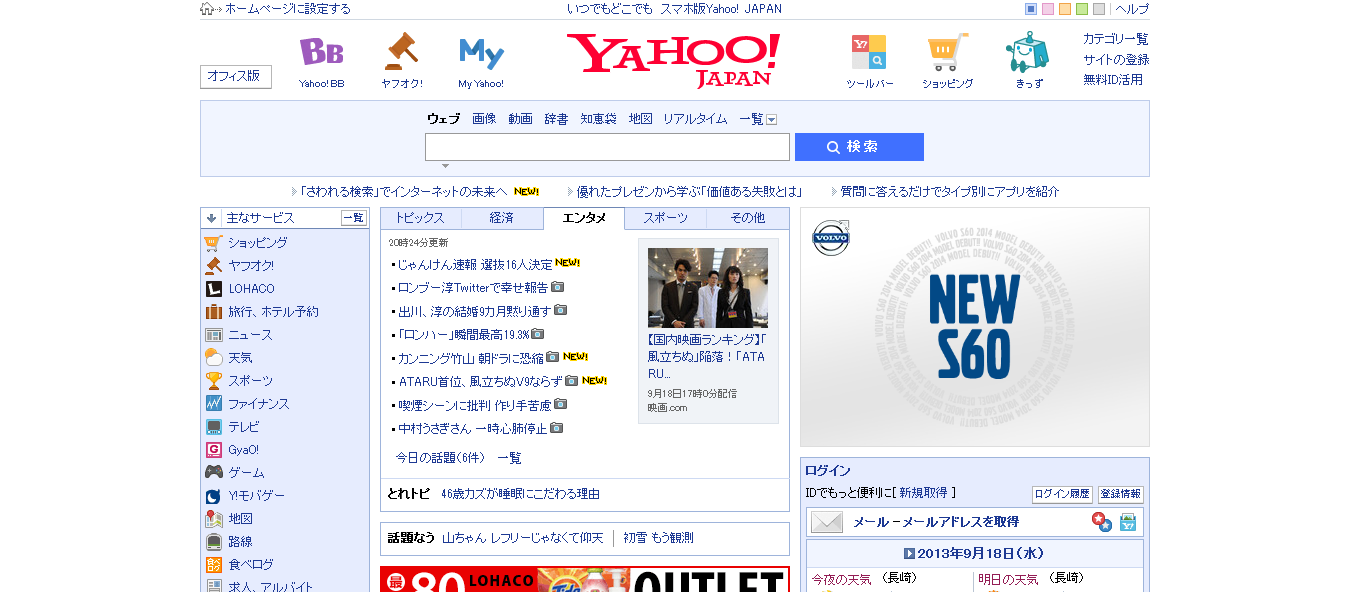The width and height of the screenshot is (1349, 592).
Task: Open ヤフオク! in the services sidebar
Action: point(250,266)
